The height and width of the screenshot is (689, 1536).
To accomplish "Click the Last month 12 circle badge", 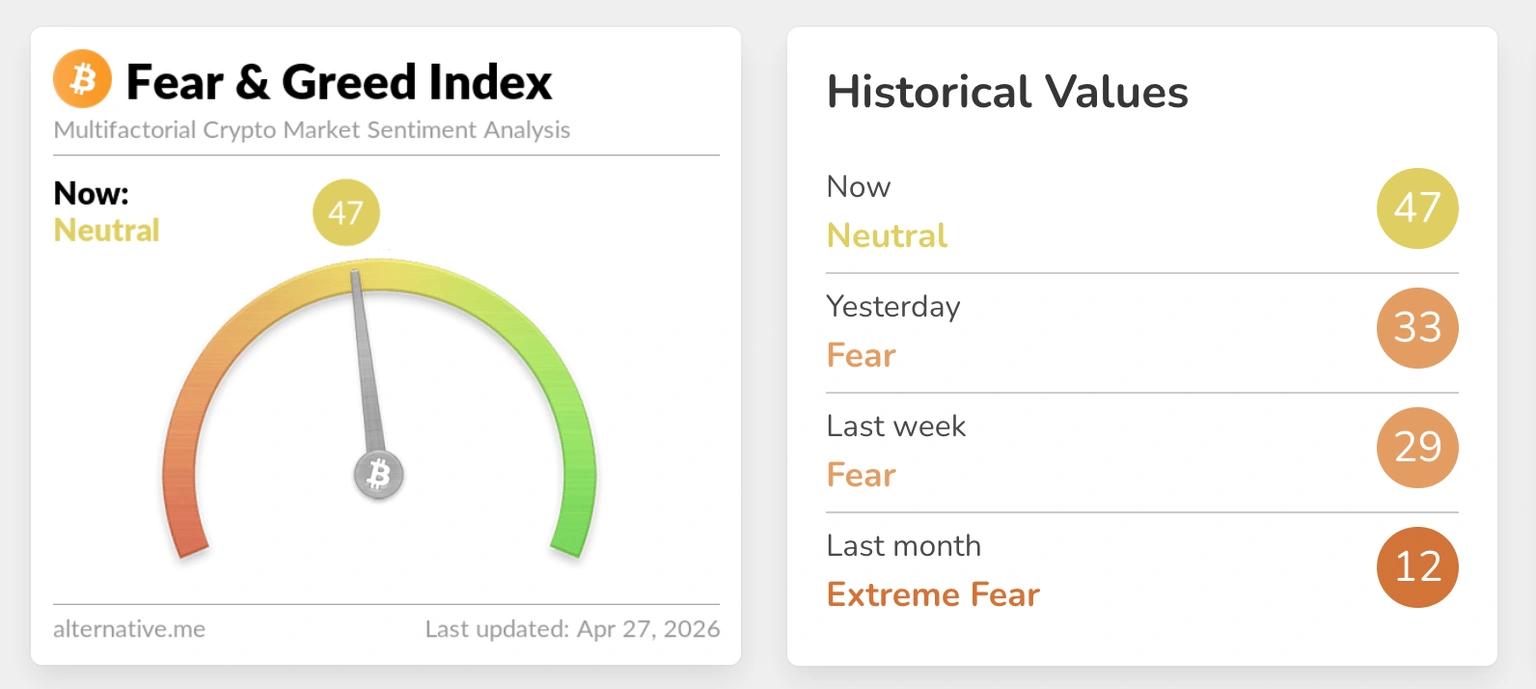I will [x=1417, y=567].
